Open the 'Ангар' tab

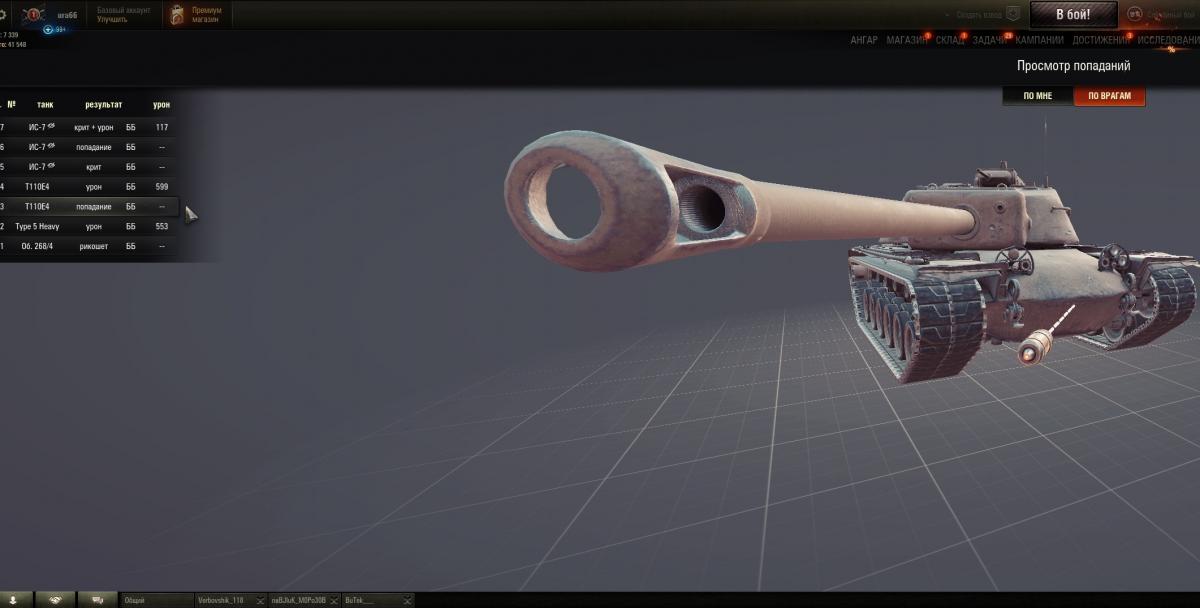864,40
